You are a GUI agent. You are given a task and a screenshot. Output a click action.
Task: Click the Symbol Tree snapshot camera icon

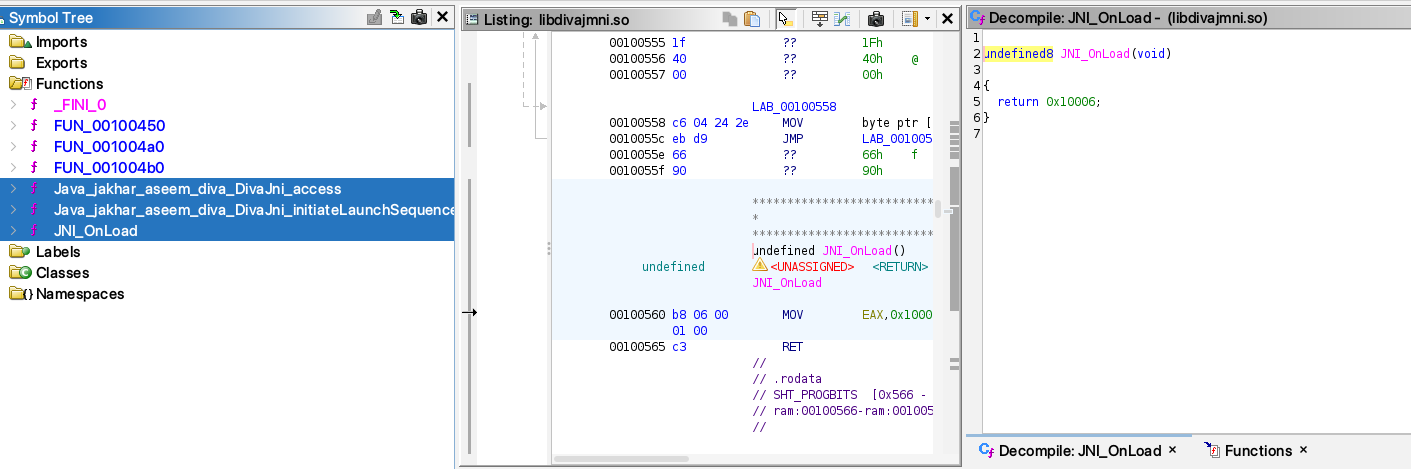coord(419,18)
